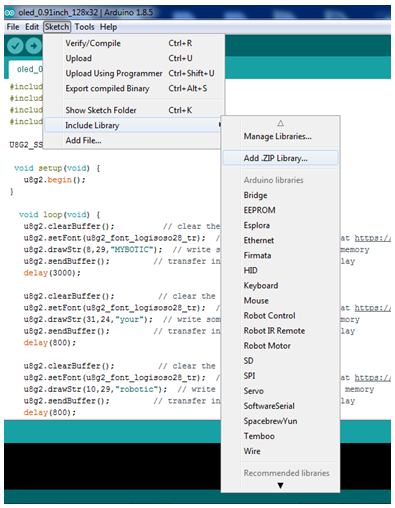This screenshot has height=508, width=395.
Task: Include the Bridge library
Action: 280,195
